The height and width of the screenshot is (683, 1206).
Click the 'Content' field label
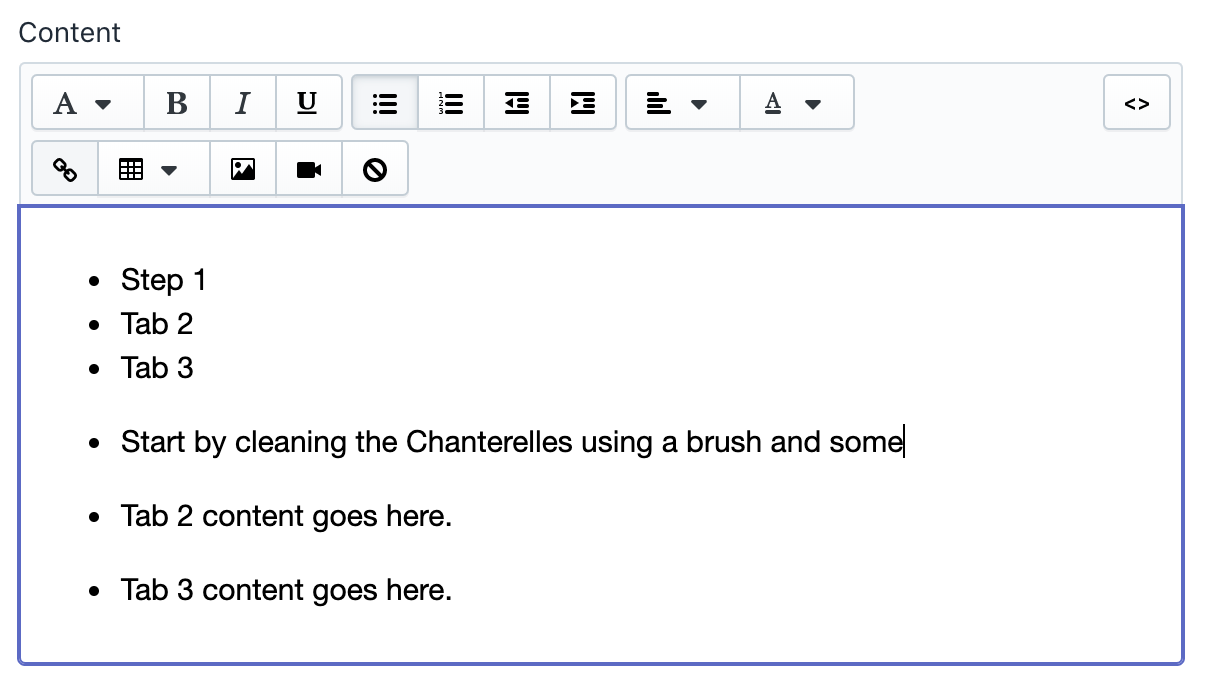click(x=70, y=32)
